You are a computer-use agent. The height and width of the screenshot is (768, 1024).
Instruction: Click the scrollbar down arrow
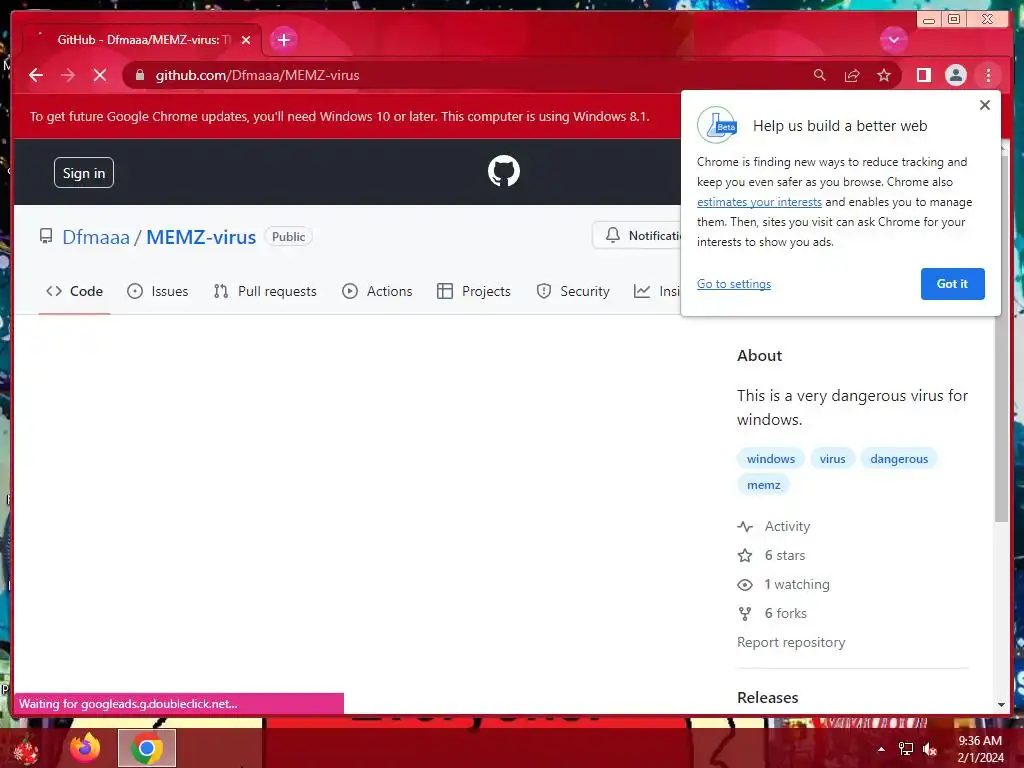pyautogui.click(x=1001, y=705)
